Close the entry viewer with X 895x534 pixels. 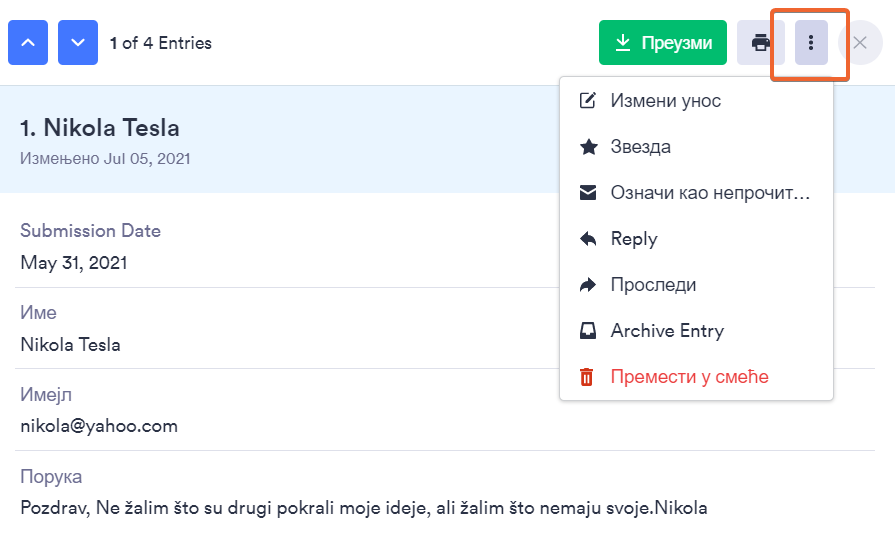859,43
